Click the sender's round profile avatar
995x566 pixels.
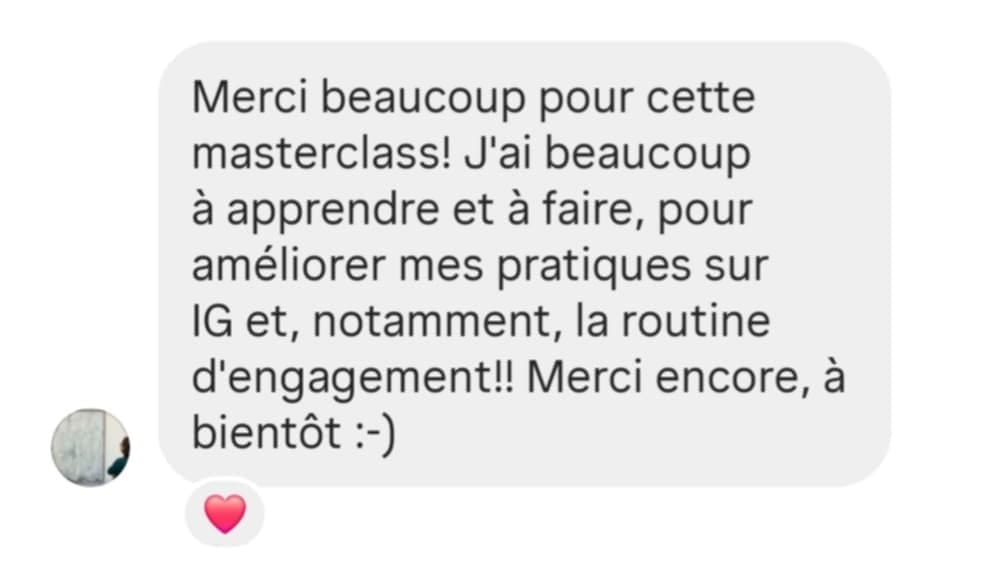coord(91,447)
